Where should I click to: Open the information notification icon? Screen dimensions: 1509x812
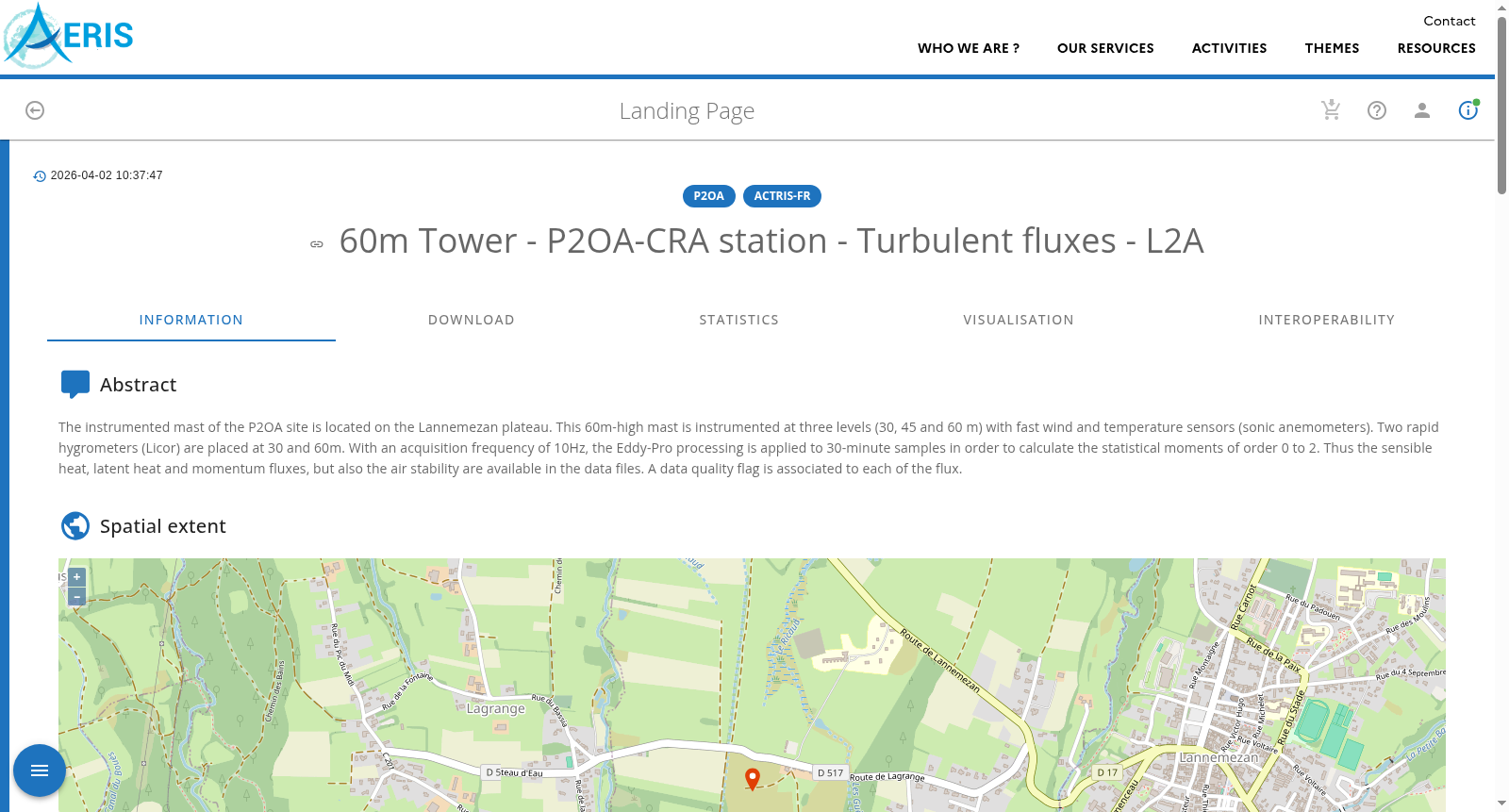tap(1468, 110)
